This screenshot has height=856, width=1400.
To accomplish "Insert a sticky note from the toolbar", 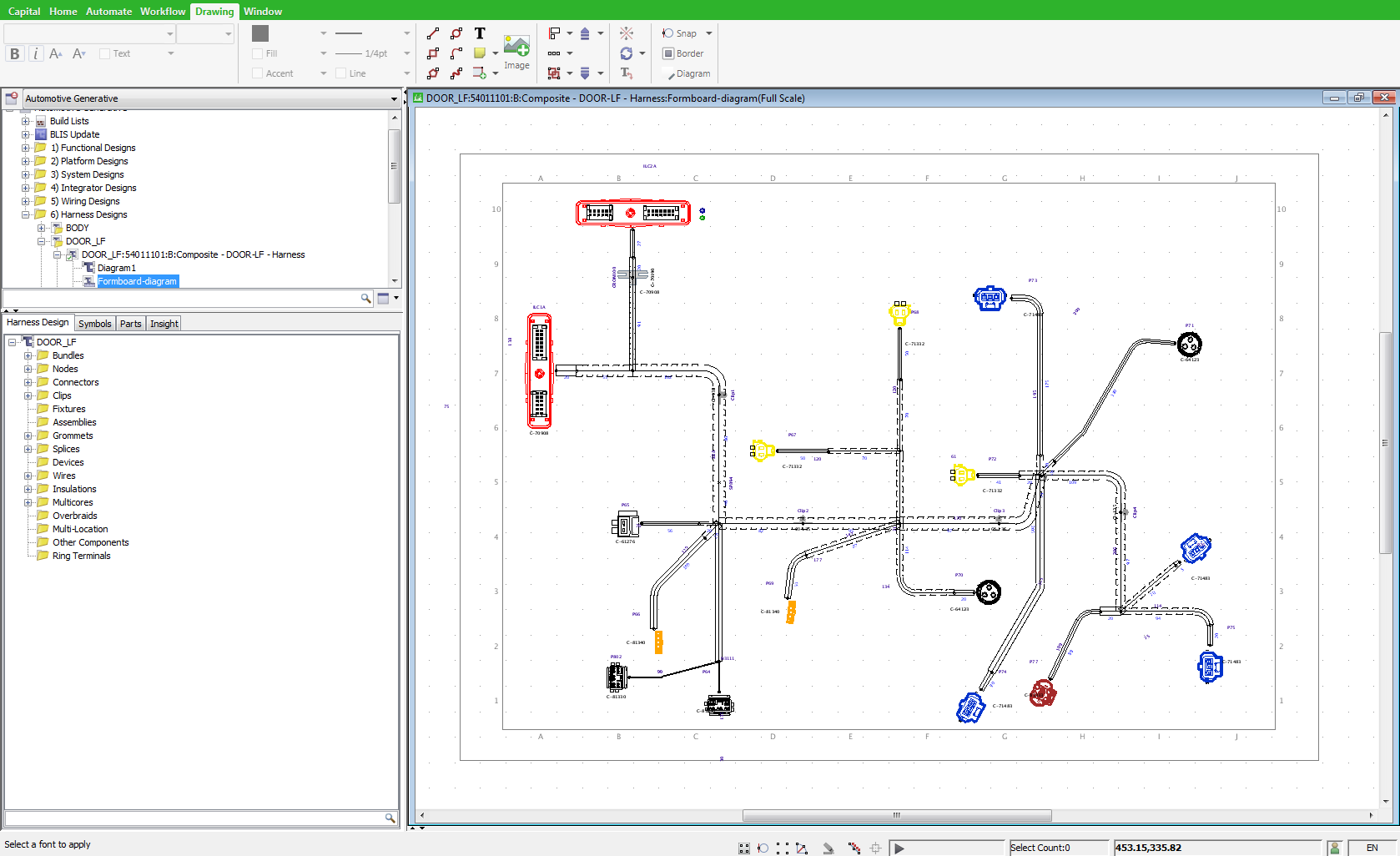I will click(x=480, y=53).
